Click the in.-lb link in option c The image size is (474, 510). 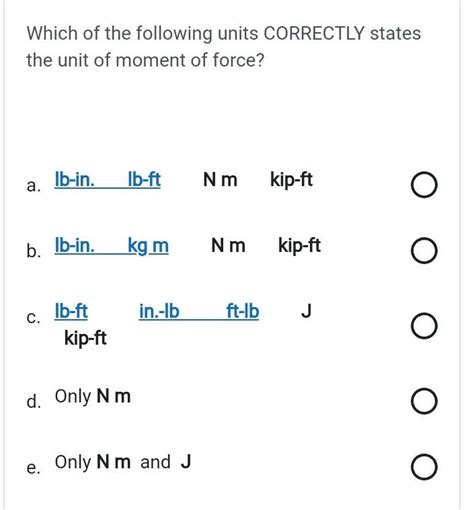159,312
